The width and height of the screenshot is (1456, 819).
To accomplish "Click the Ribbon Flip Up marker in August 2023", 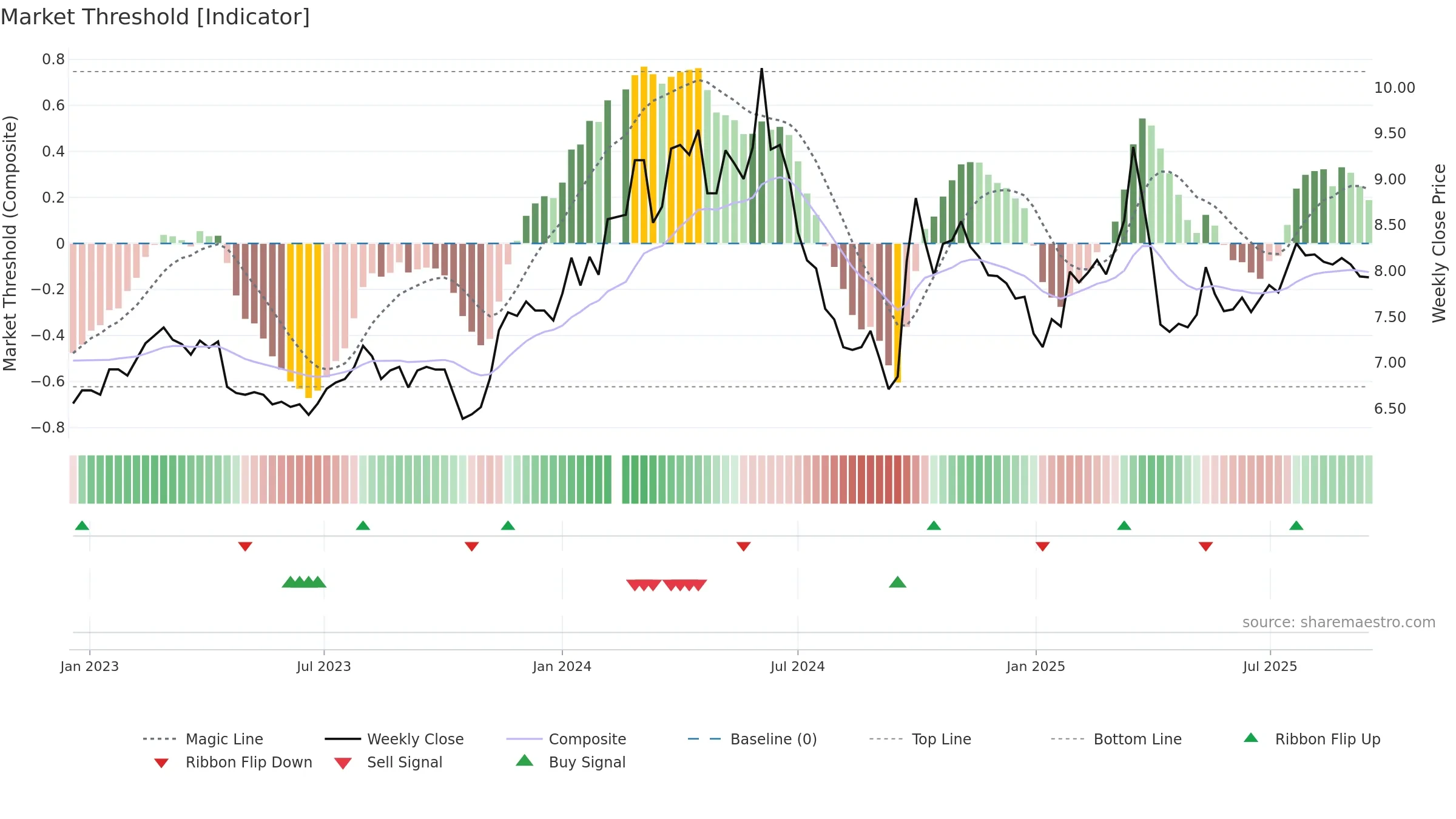I will pyautogui.click(x=363, y=525).
